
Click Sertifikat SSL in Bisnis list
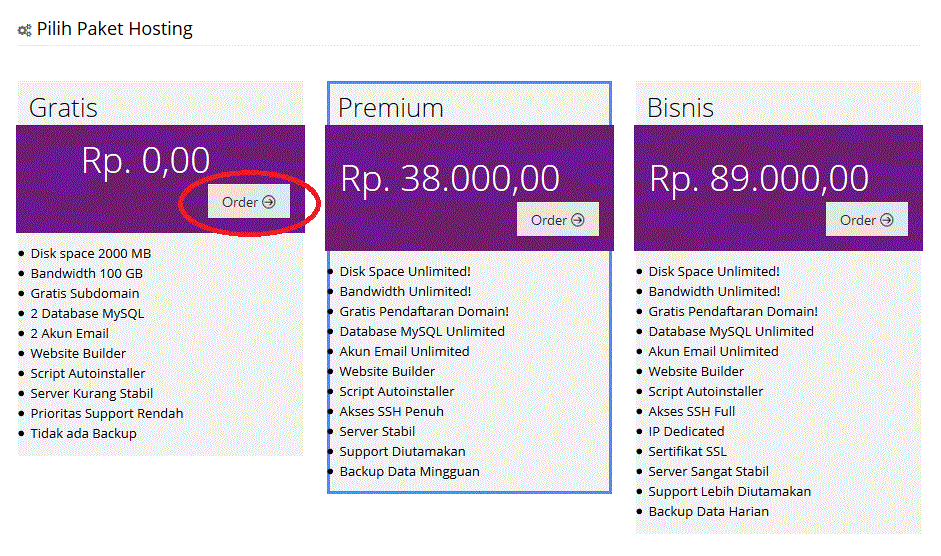click(687, 451)
